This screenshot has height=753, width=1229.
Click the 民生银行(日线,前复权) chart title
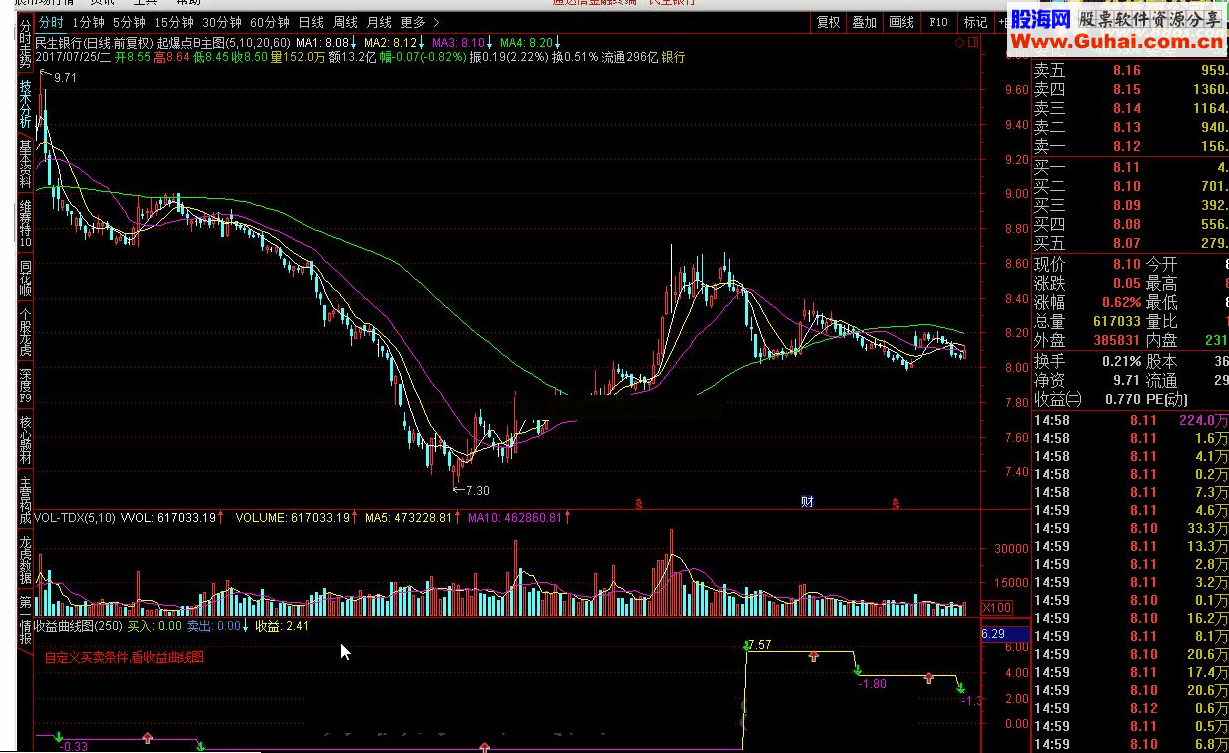pyautogui.click(x=94, y=43)
